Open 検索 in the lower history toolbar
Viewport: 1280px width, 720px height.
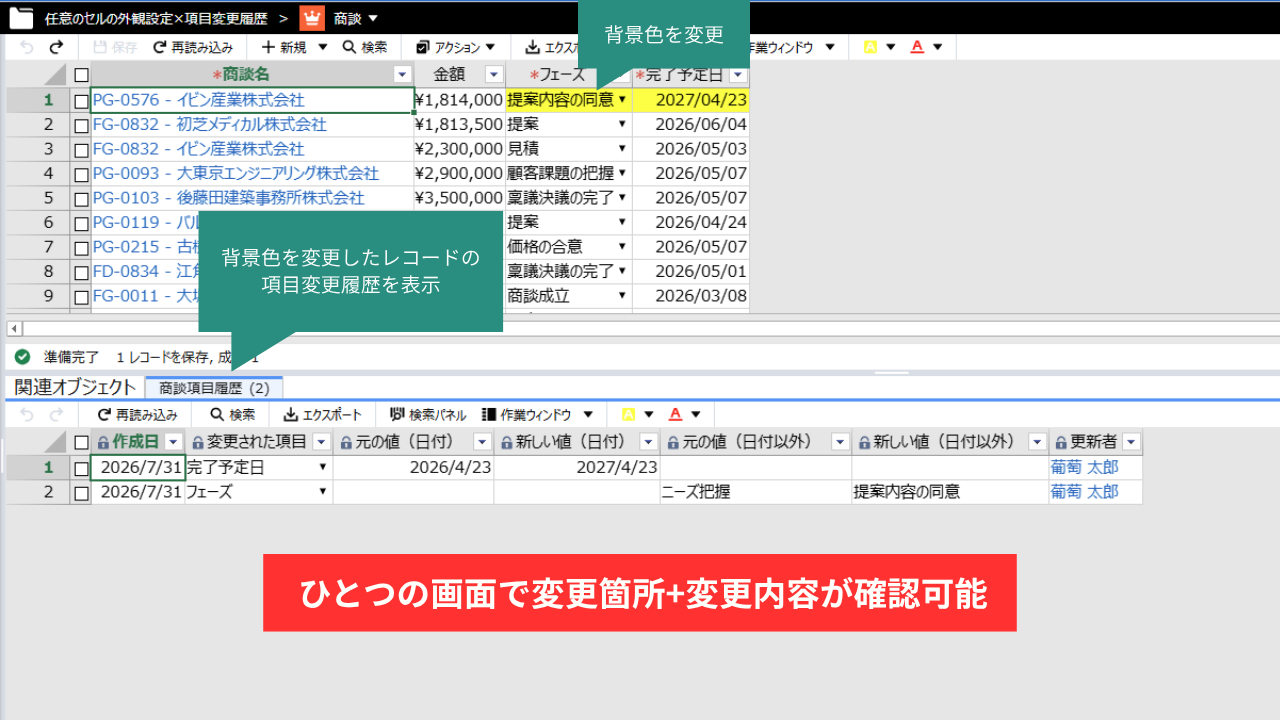[x=233, y=414]
